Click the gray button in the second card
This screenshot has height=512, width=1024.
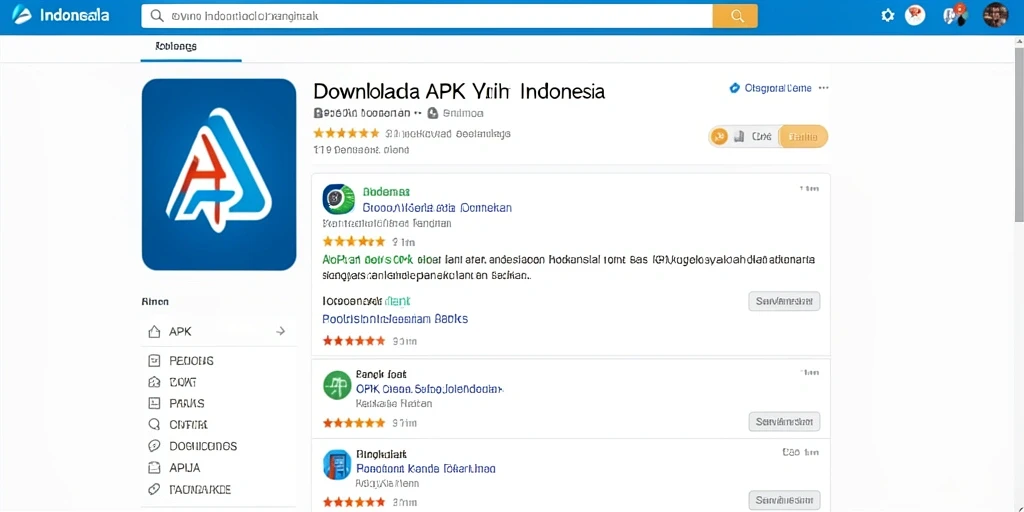point(784,422)
